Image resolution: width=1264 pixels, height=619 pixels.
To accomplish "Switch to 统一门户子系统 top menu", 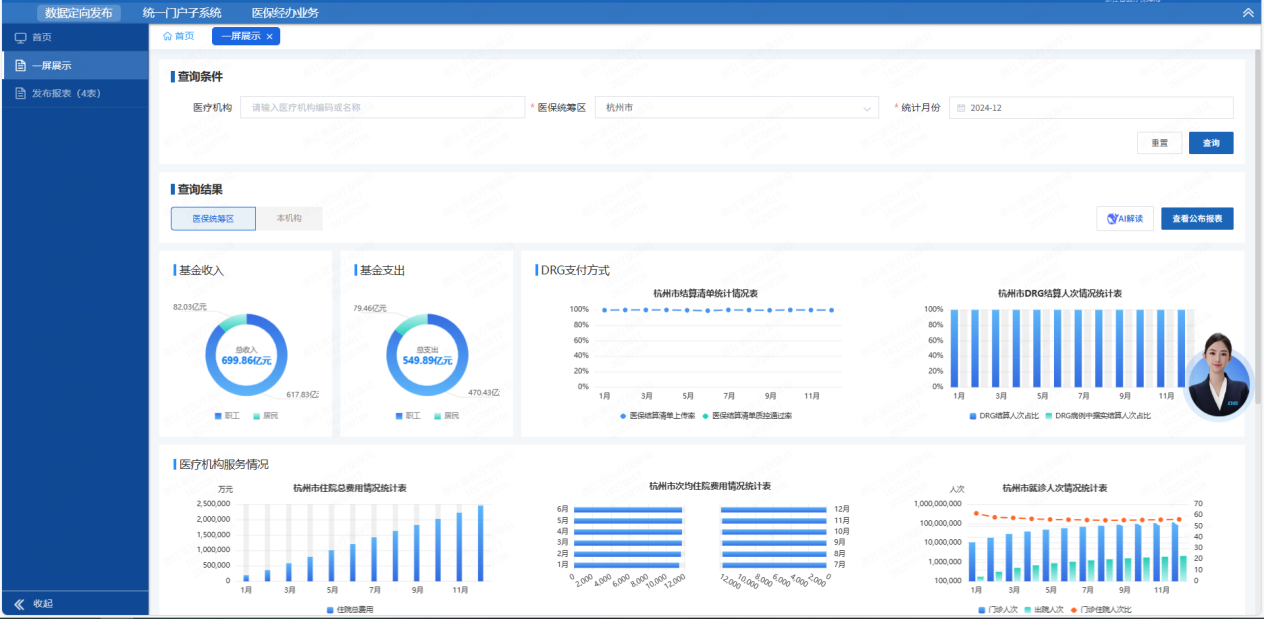I will [x=182, y=13].
